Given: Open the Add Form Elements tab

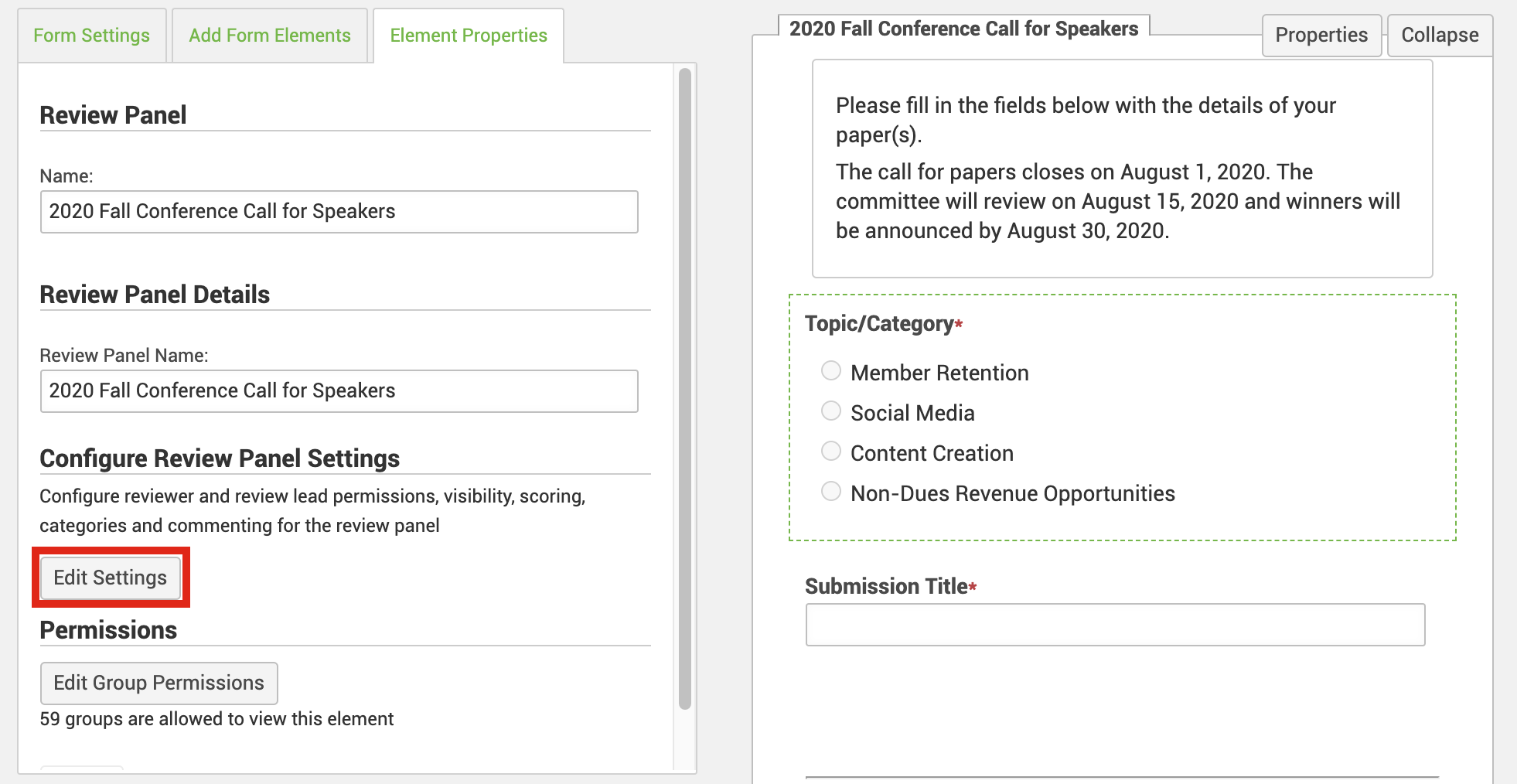Looking at the screenshot, I should point(269,35).
